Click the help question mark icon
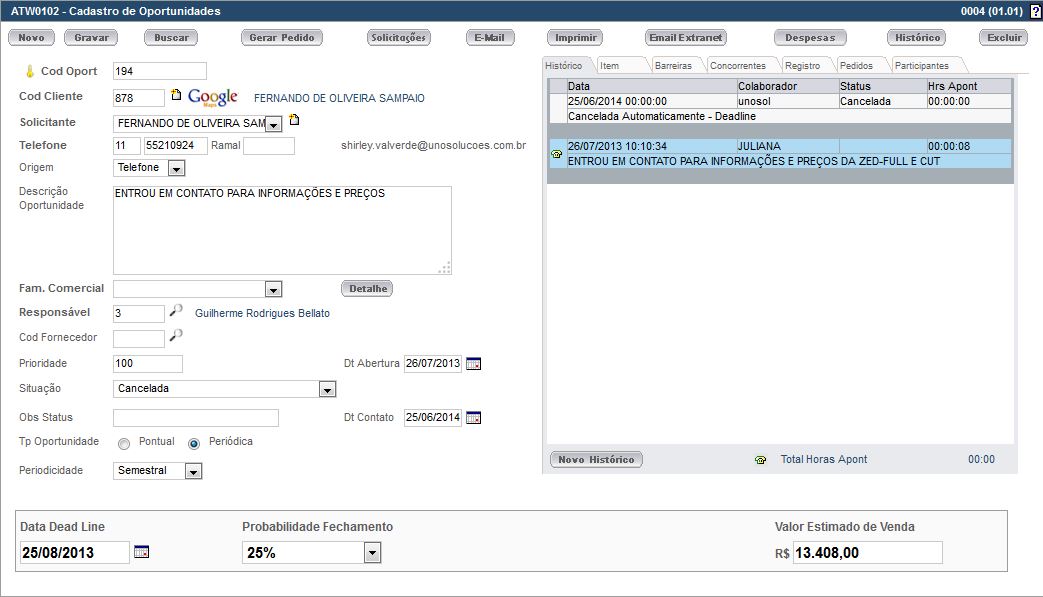 [1035, 11]
